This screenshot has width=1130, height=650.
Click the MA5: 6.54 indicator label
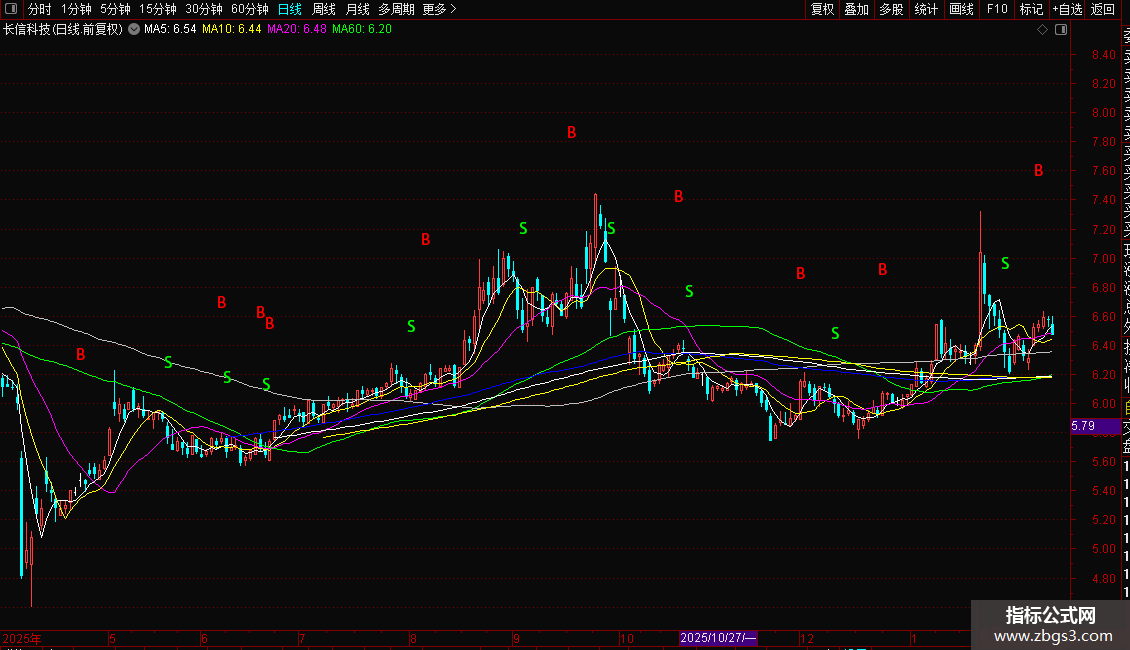[x=170, y=30]
